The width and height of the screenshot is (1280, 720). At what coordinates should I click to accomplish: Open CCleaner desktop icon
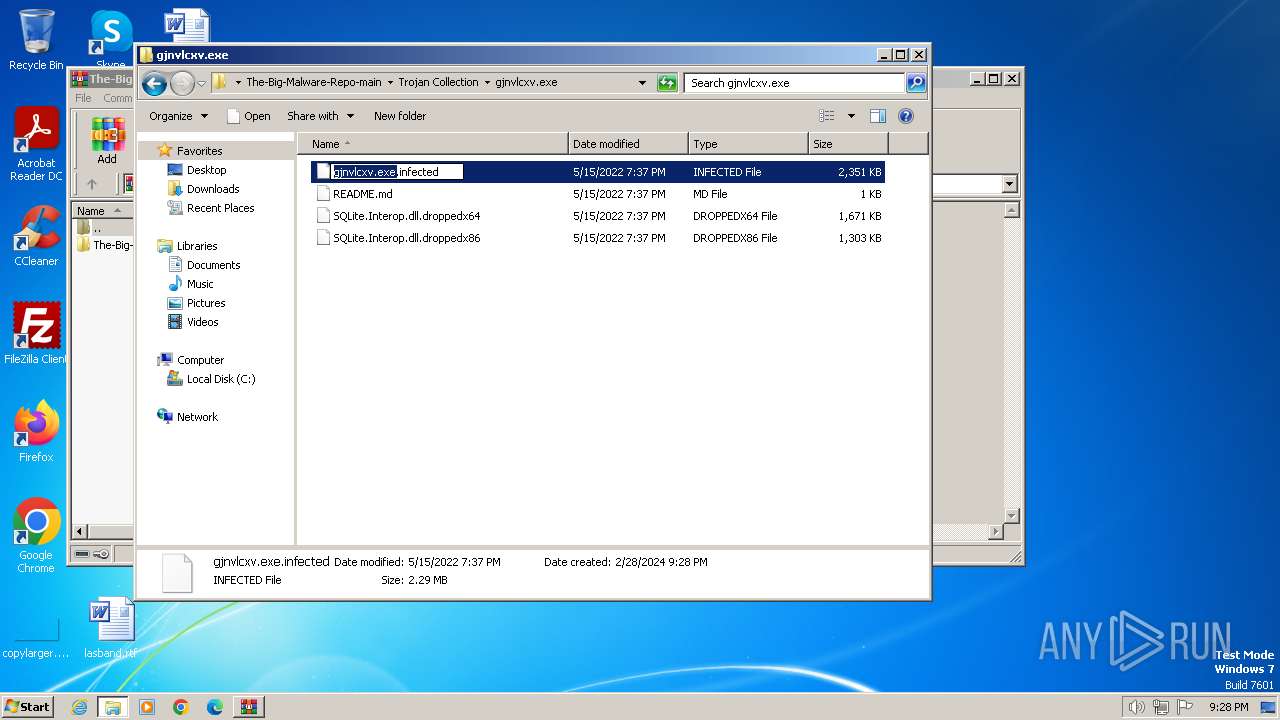pos(36,236)
